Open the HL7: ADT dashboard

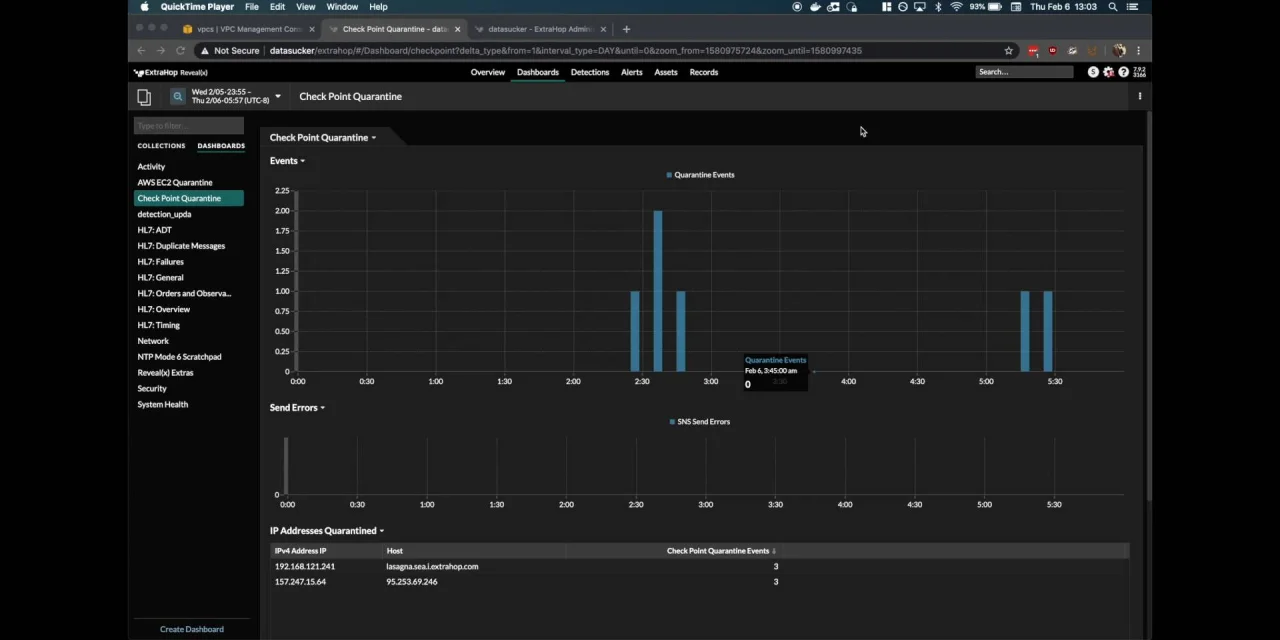coord(155,230)
